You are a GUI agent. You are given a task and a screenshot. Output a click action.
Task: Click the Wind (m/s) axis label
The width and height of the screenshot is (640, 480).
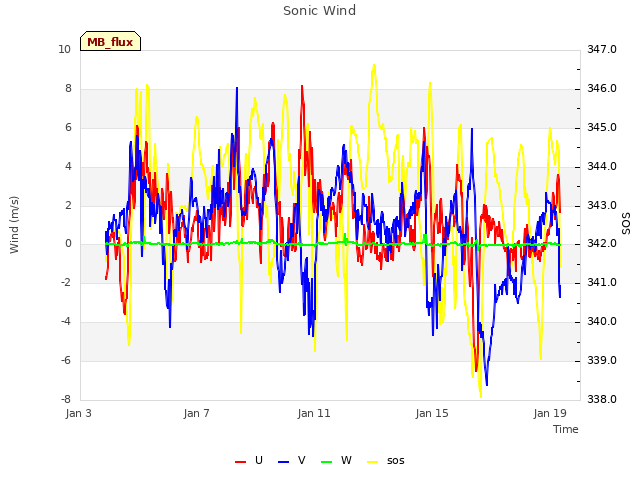coord(14,225)
